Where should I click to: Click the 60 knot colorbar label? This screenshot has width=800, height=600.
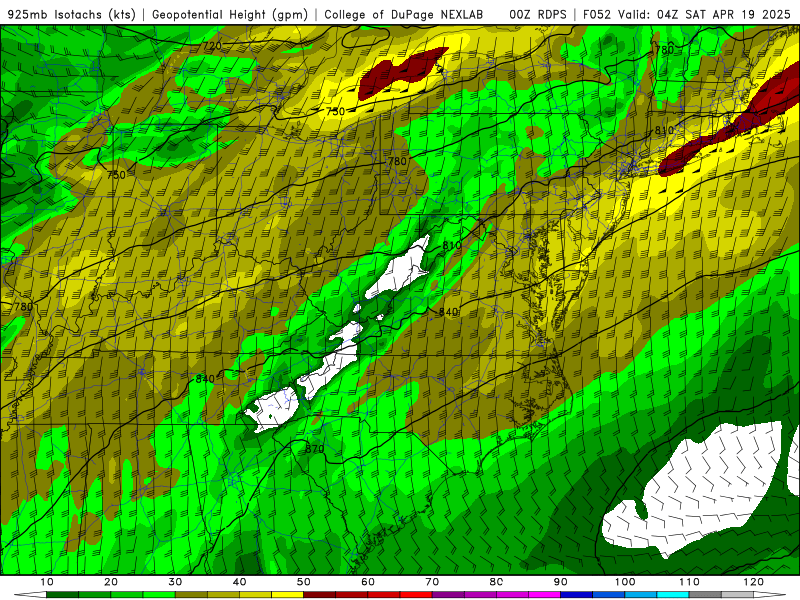368,582
